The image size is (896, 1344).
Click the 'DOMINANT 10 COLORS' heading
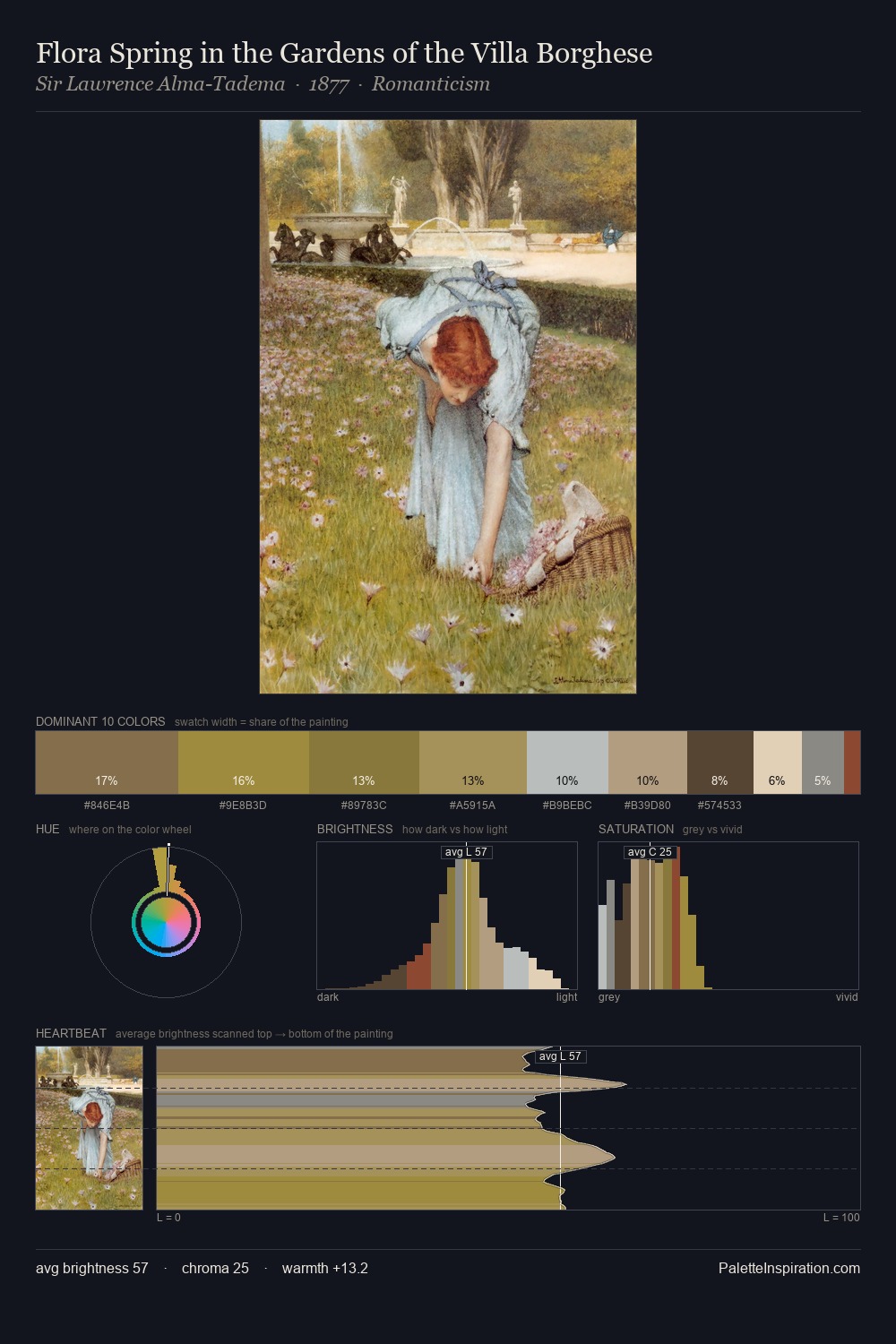100,721
